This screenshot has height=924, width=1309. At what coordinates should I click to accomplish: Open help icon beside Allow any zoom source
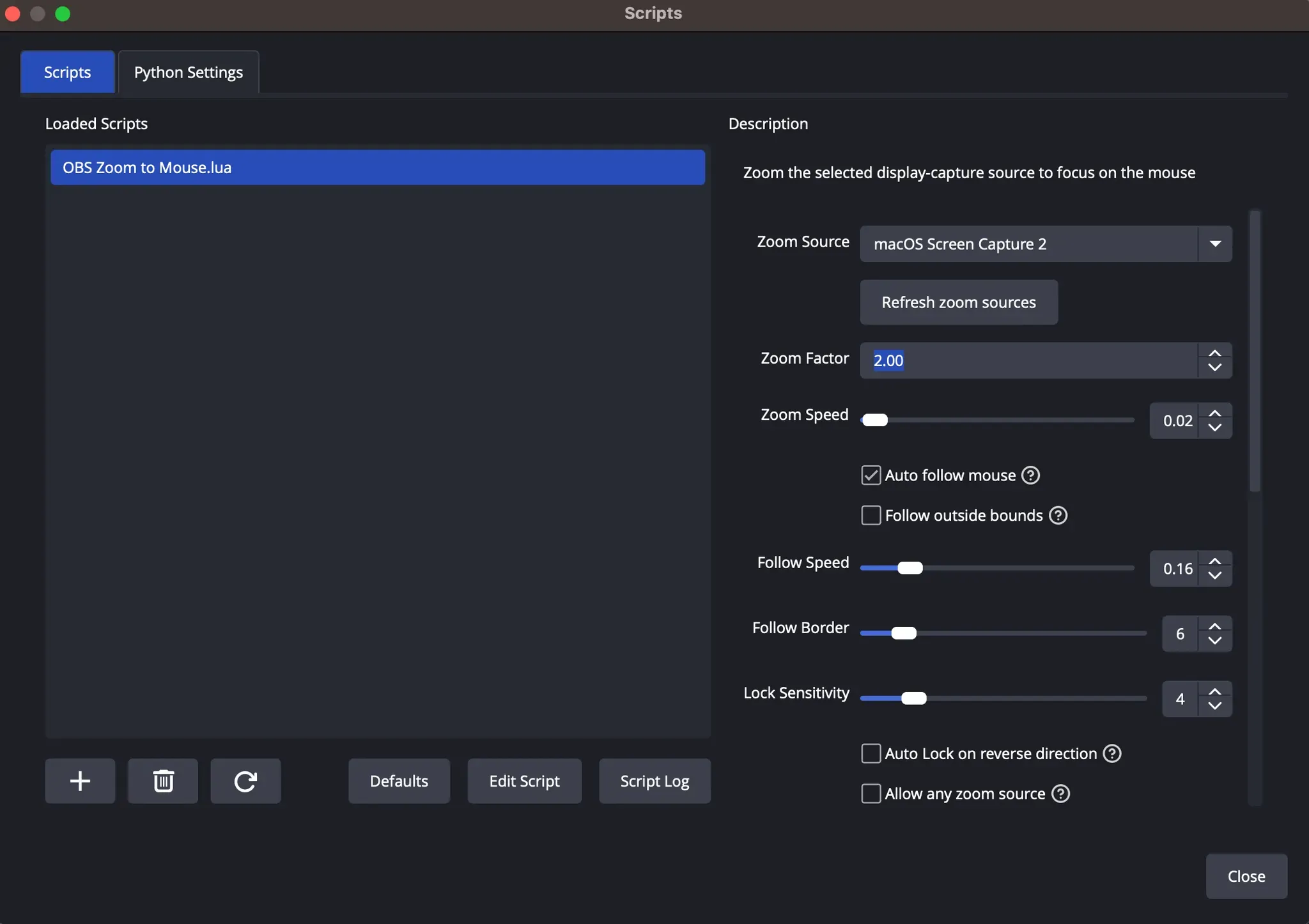(x=1060, y=794)
